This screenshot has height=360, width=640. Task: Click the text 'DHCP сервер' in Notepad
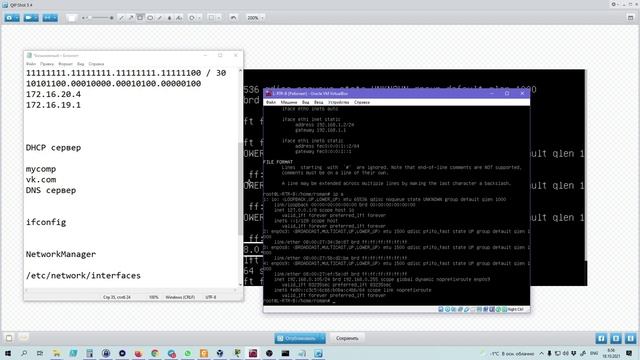click(x=53, y=148)
